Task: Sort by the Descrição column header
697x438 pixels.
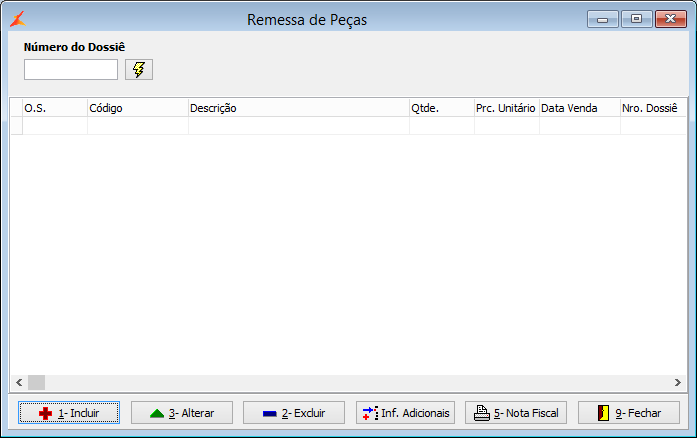Action: 299,108
